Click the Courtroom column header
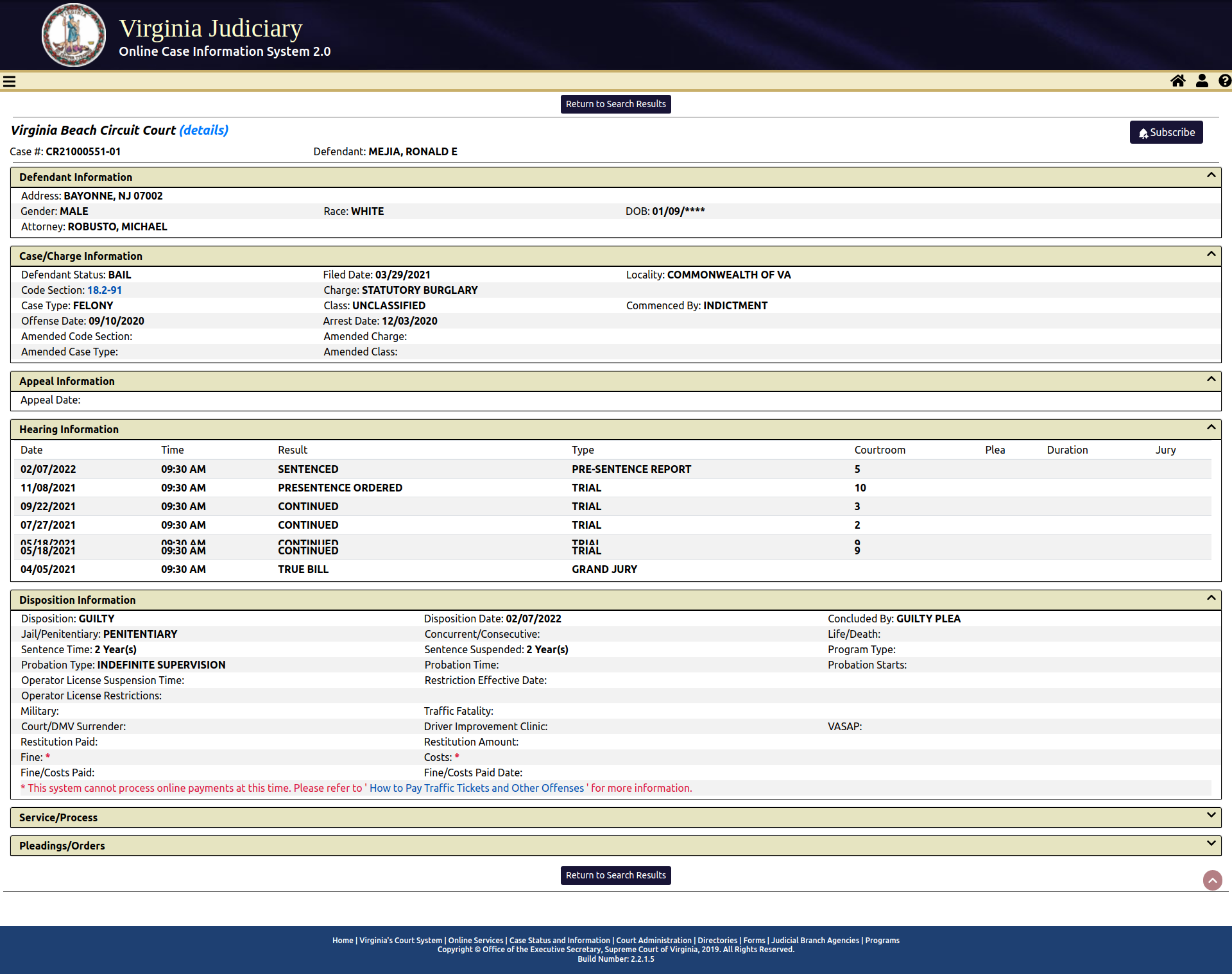The height and width of the screenshot is (974, 1232). (x=880, y=450)
